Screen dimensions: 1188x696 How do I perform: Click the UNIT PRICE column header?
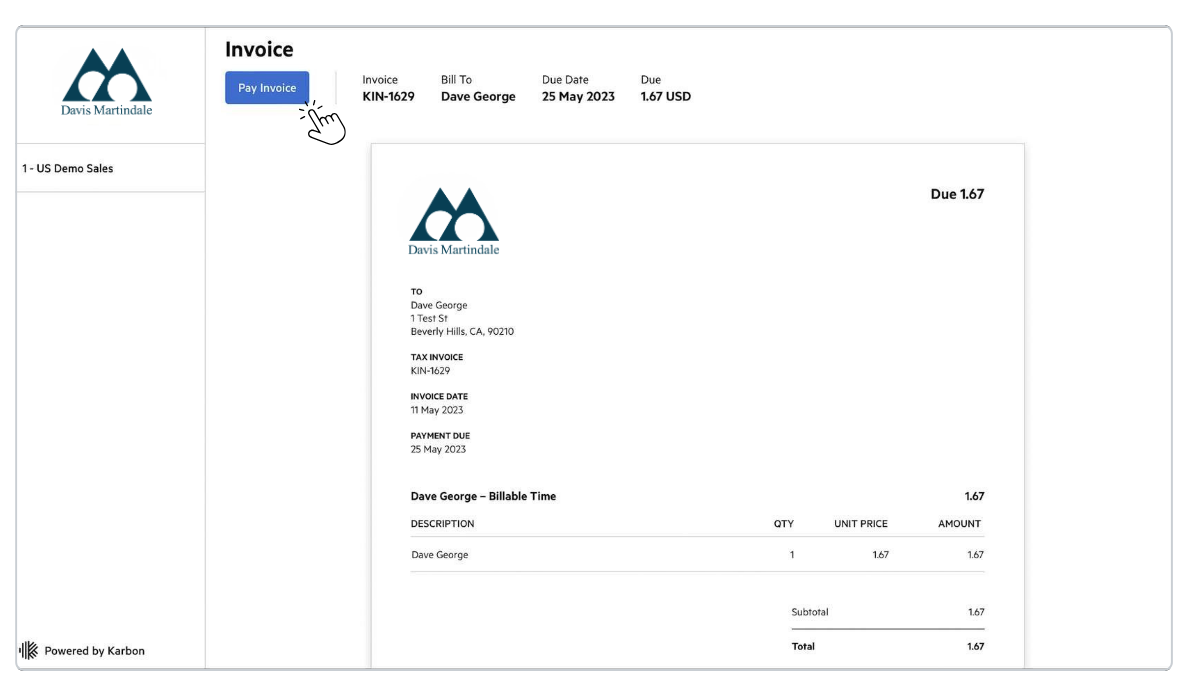(x=861, y=523)
